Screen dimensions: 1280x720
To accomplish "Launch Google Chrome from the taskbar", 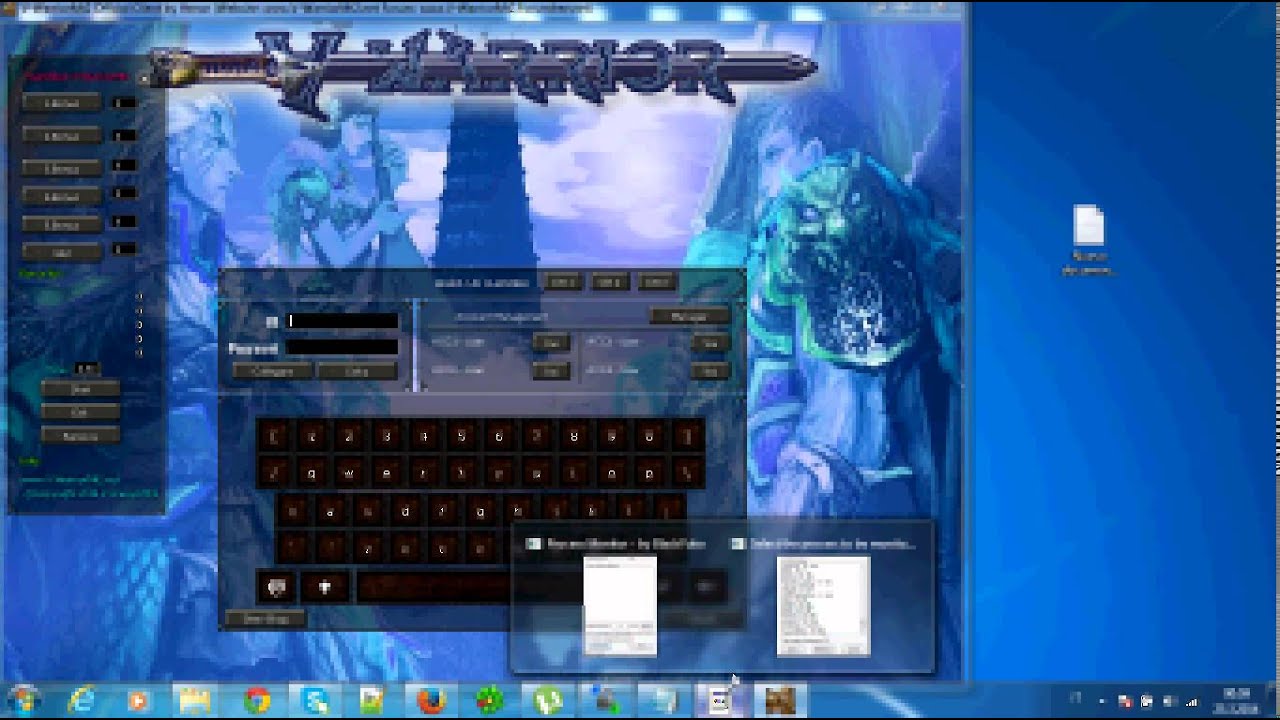I will pos(256,700).
